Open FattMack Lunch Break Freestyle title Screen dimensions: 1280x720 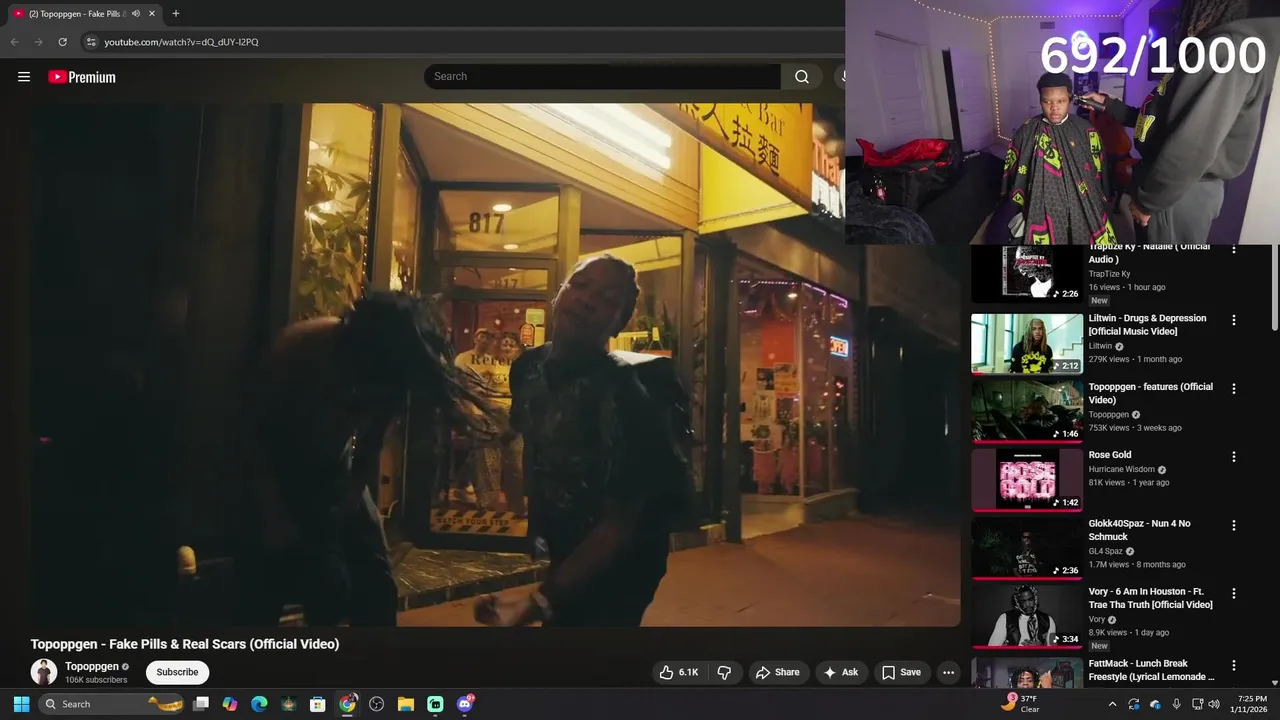click(x=1151, y=670)
